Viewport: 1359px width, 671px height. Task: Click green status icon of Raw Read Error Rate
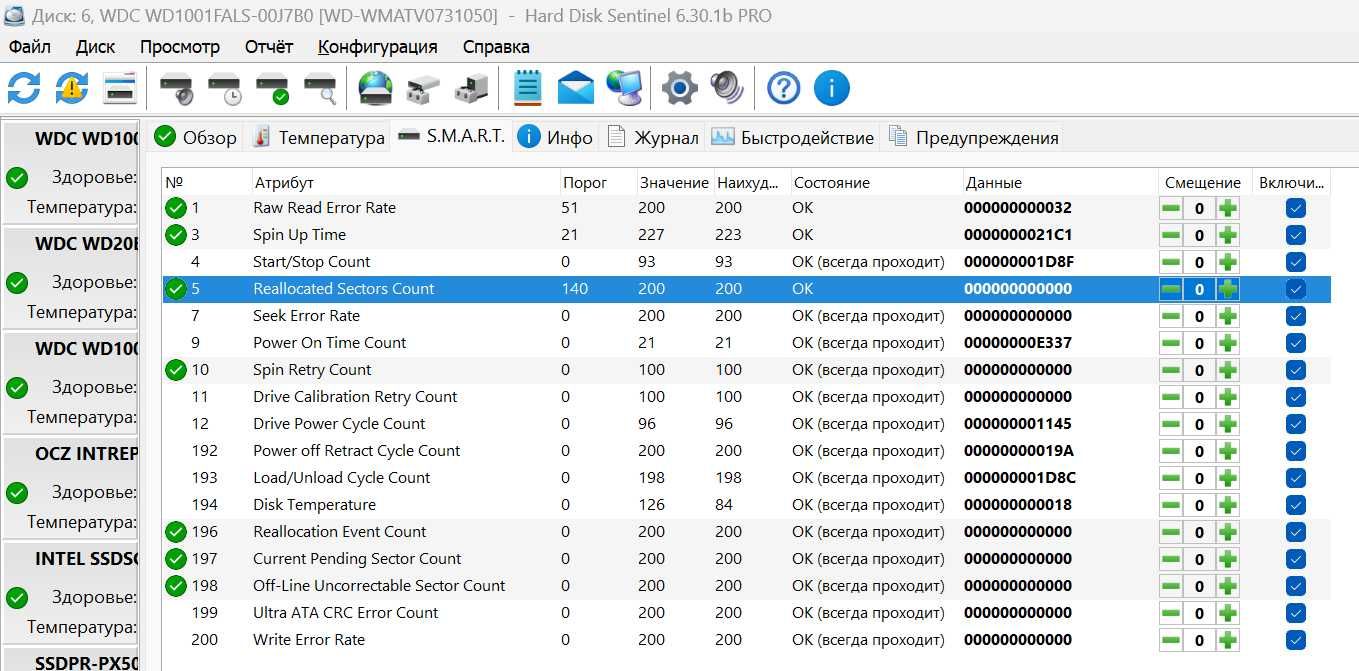click(176, 208)
